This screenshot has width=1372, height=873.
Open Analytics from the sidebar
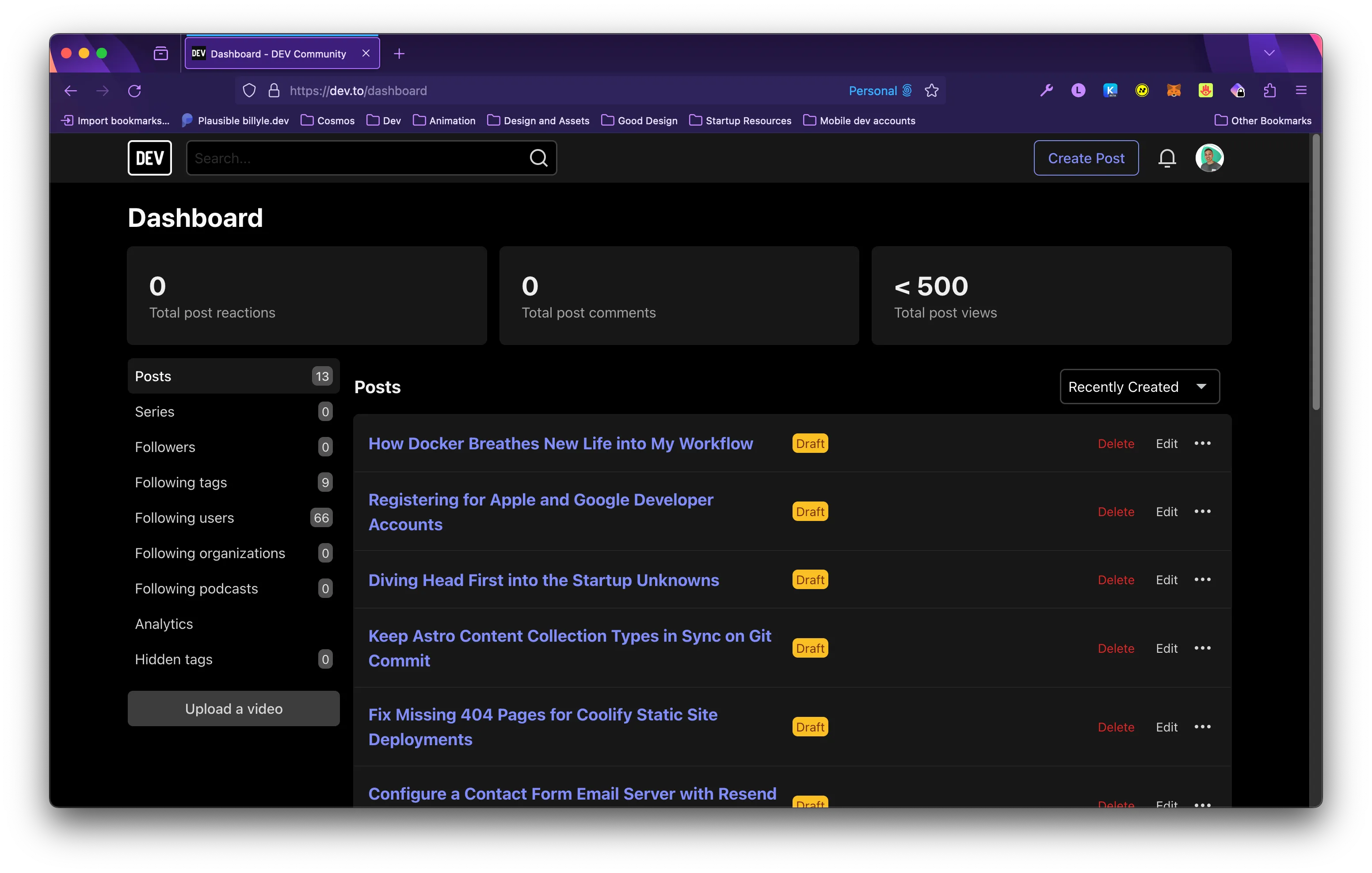pyautogui.click(x=234, y=624)
